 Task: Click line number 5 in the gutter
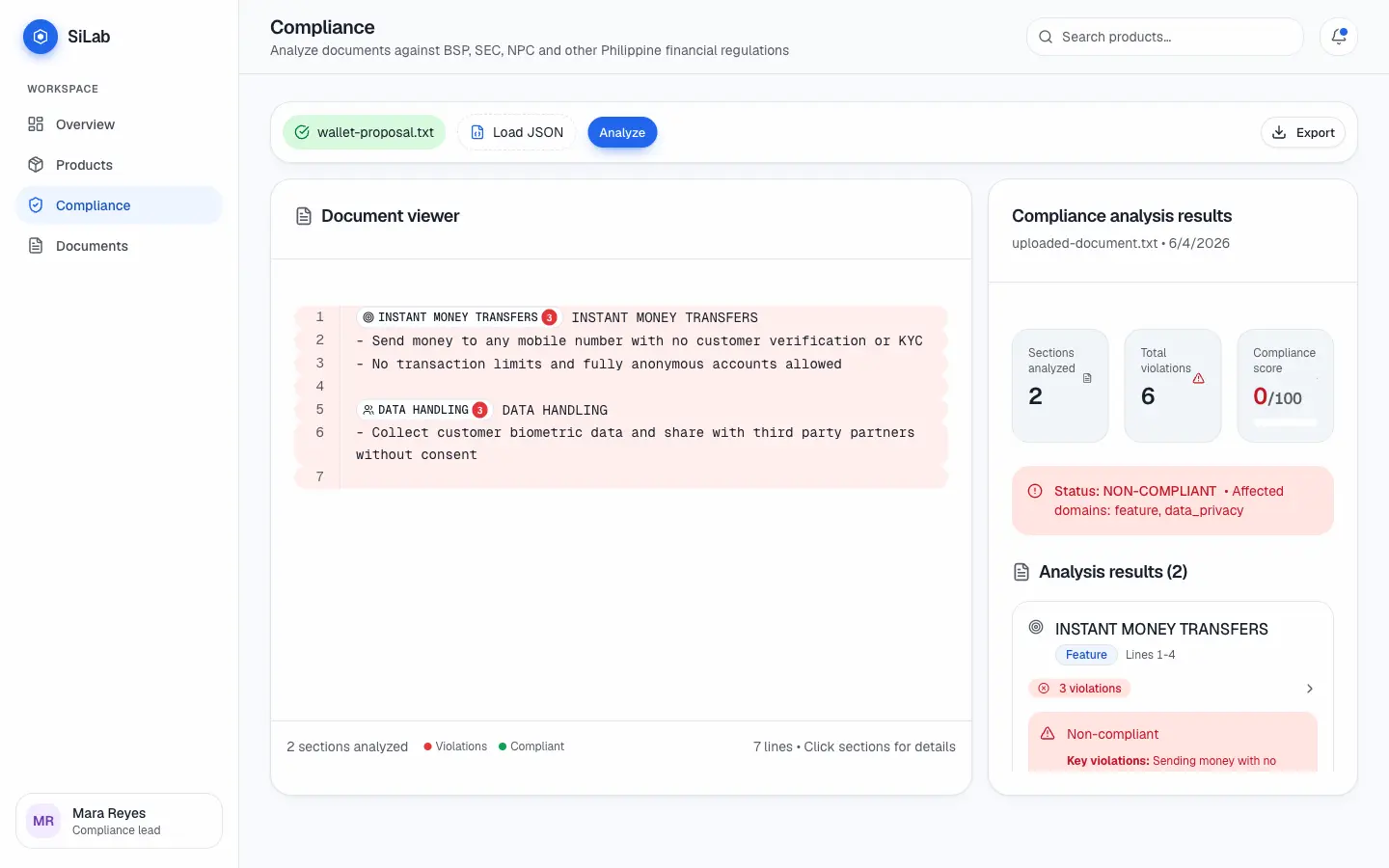click(320, 410)
